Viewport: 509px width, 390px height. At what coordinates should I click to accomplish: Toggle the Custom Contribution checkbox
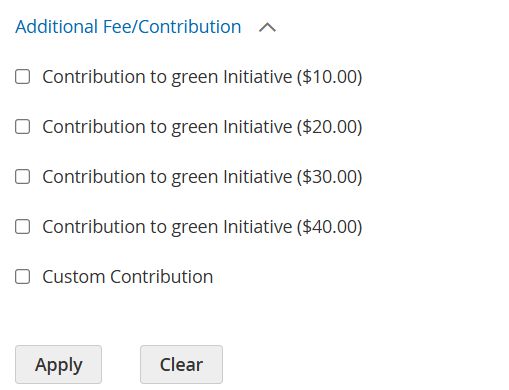(23, 277)
